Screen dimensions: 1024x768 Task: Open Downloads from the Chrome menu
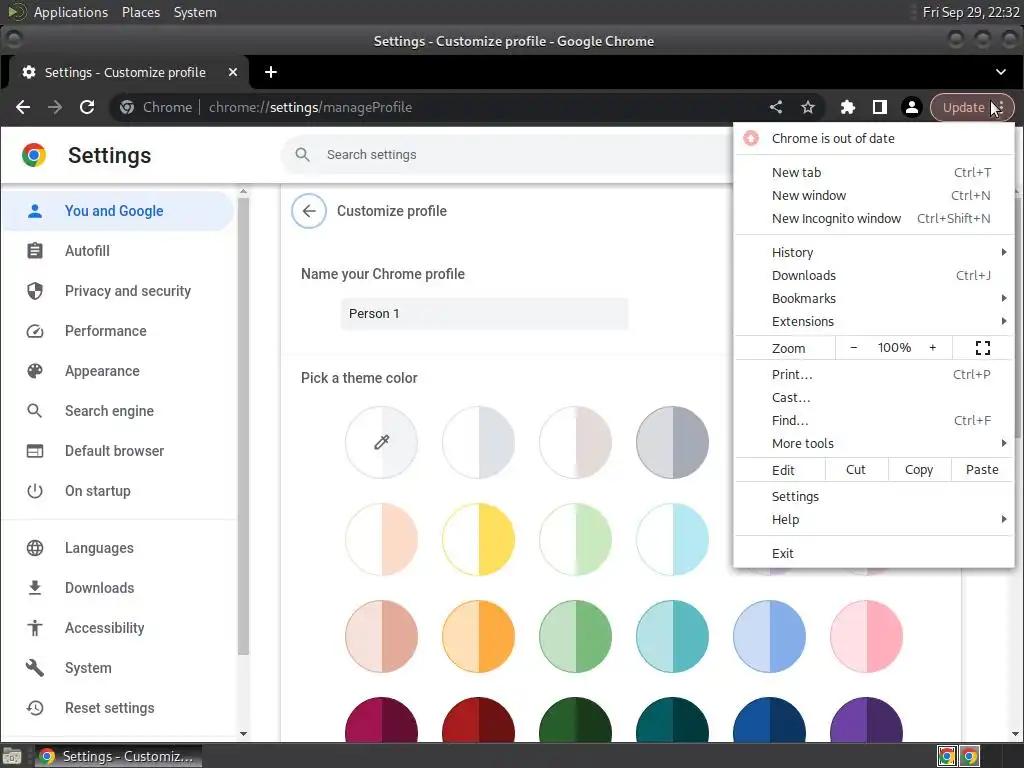pyautogui.click(x=874, y=275)
